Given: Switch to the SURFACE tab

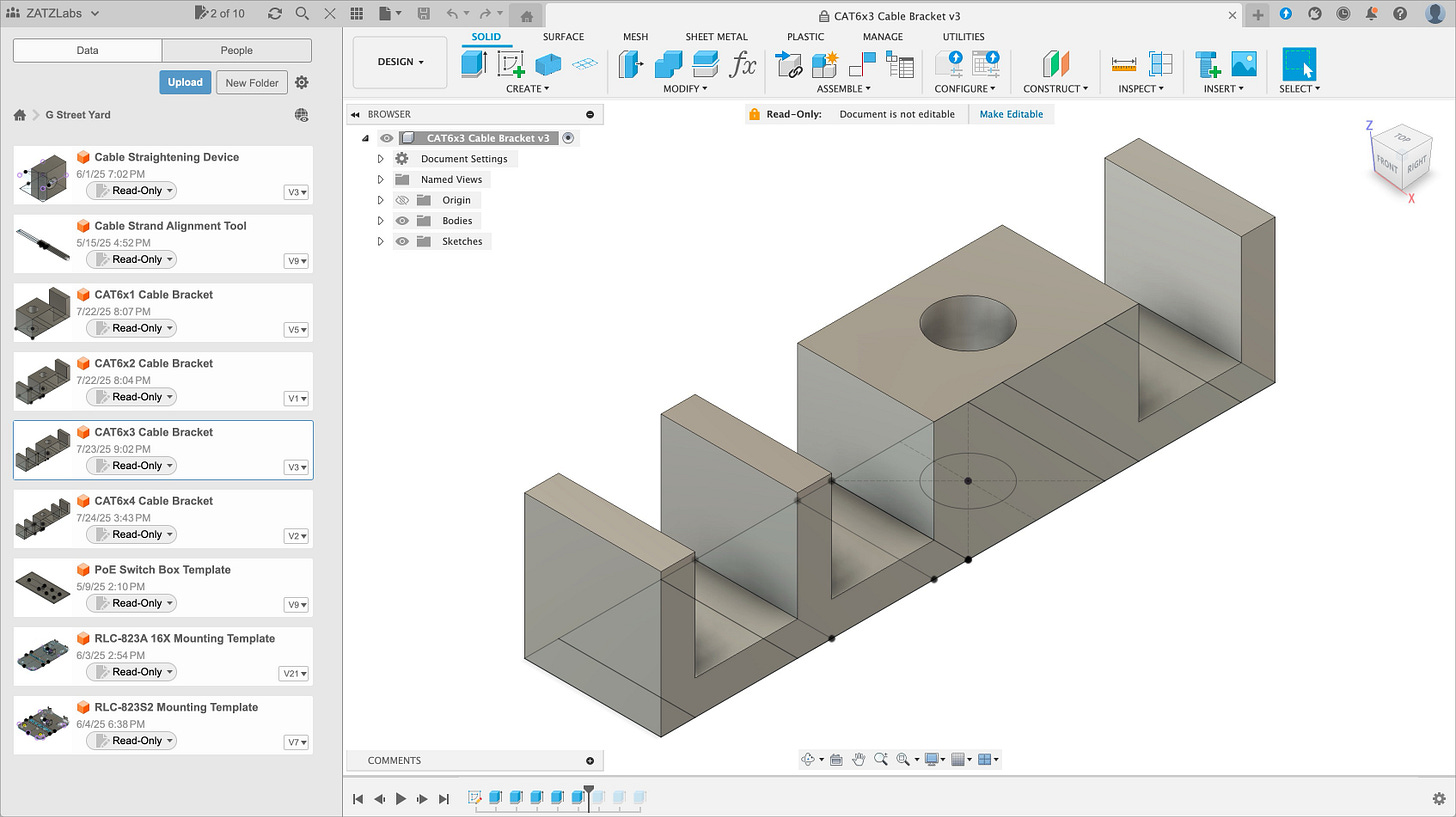Looking at the screenshot, I should tap(563, 37).
